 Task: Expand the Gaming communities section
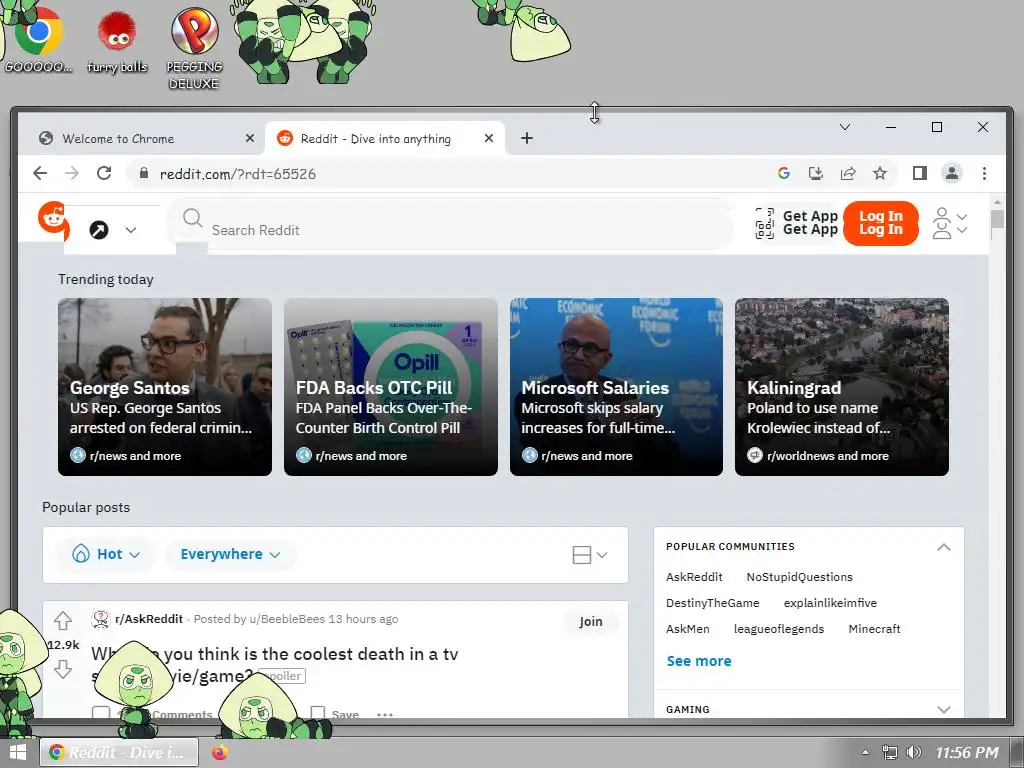[x=944, y=709]
